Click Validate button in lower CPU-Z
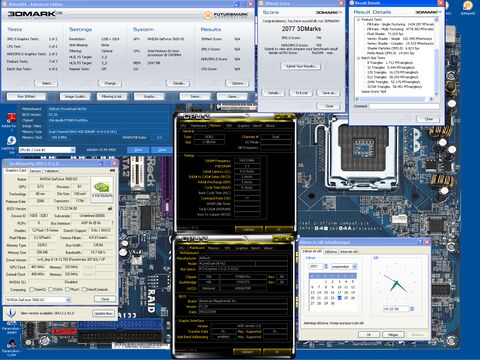The width and height of the screenshot is (480, 360). click(x=247, y=352)
